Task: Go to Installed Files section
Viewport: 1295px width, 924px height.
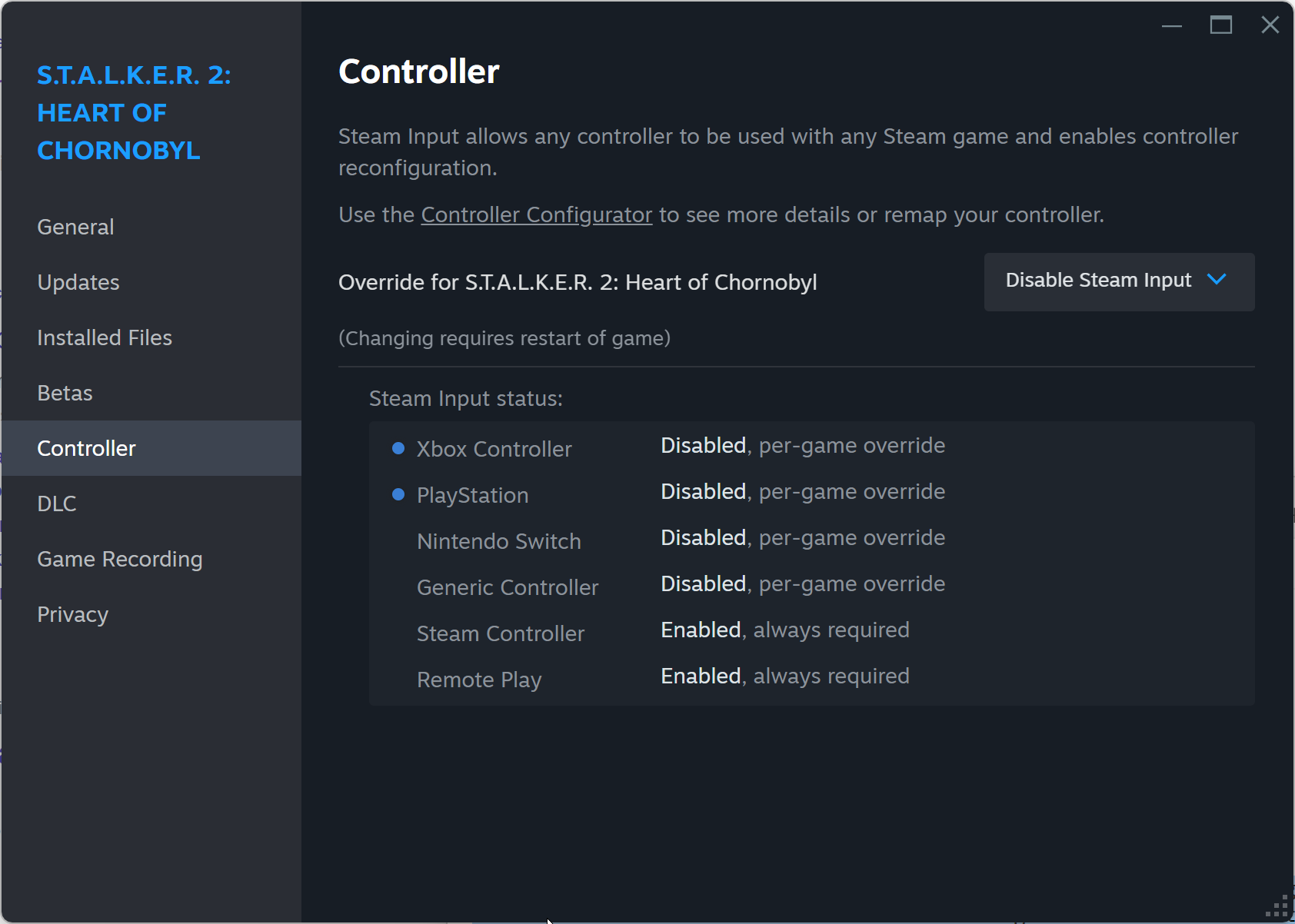Action: coord(105,337)
